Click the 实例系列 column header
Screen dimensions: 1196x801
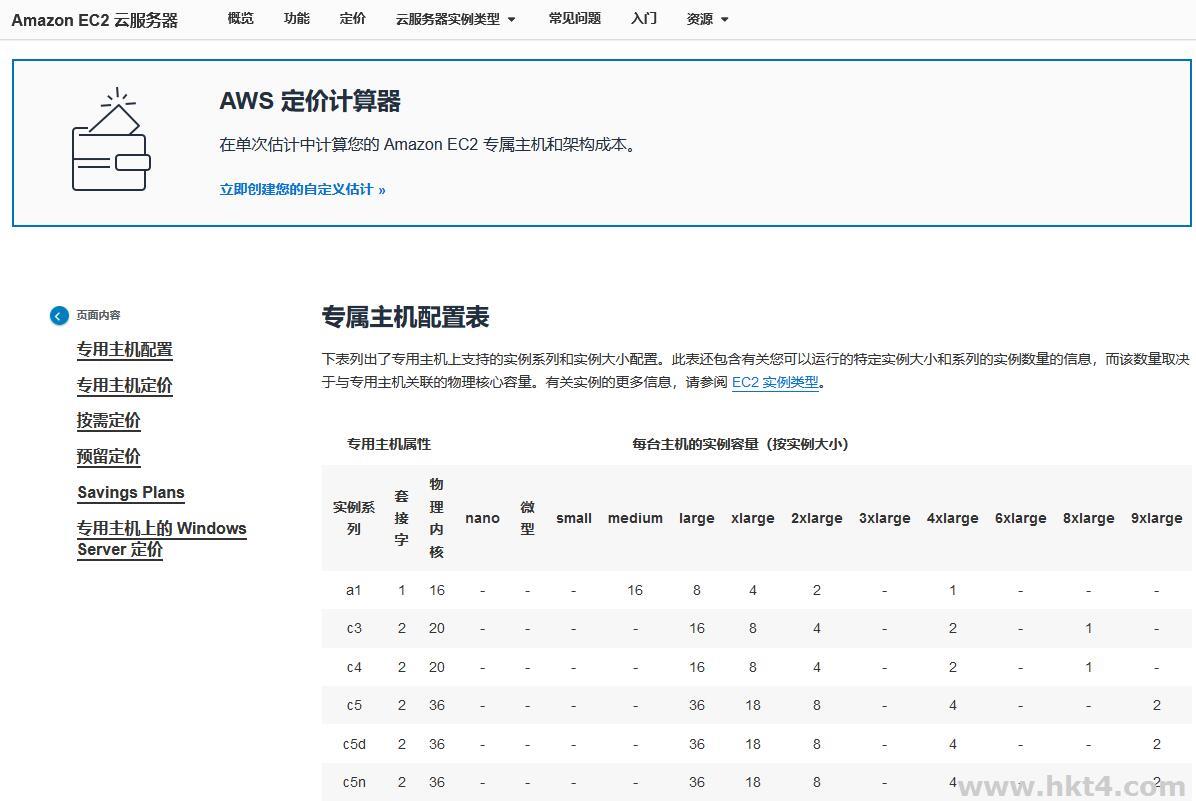354,518
